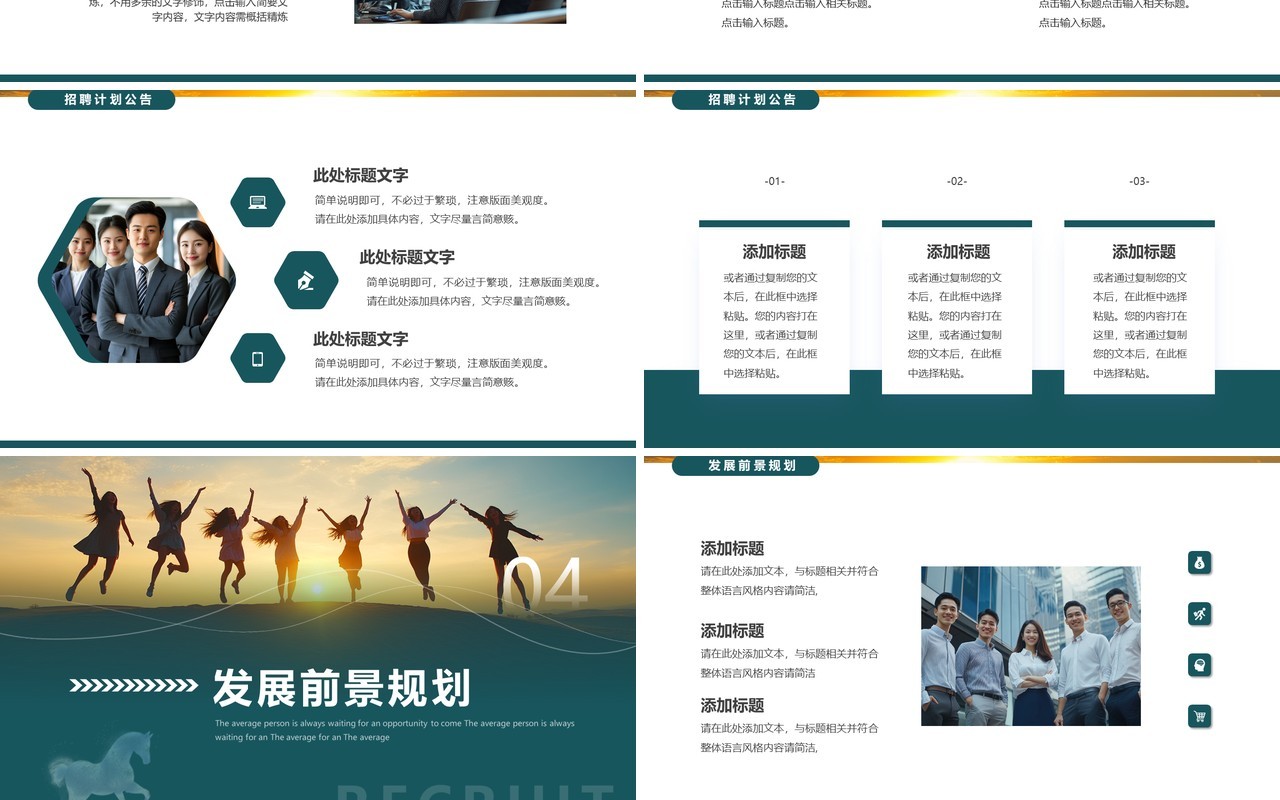Click 此处标题文字 beside the laptop icon
This screenshot has width=1280, height=800.
pos(361,175)
